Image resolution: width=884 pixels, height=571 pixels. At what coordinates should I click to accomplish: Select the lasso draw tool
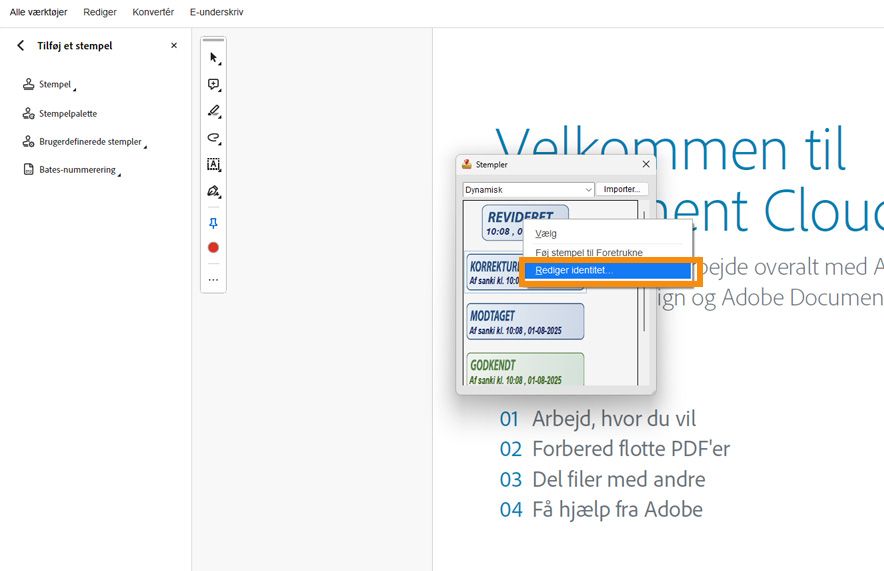coord(214,138)
